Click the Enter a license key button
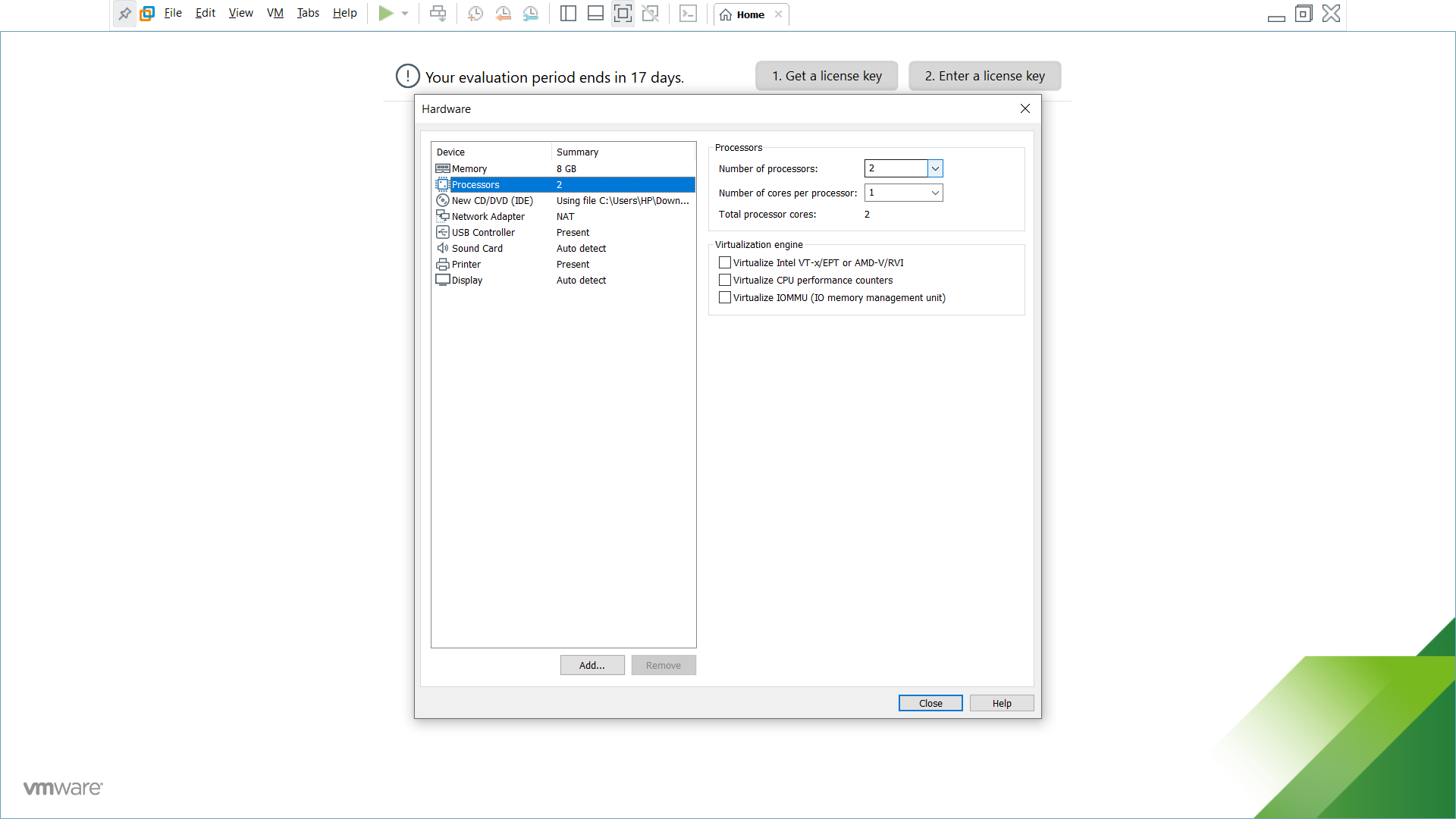1456x819 pixels. (x=984, y=76)
